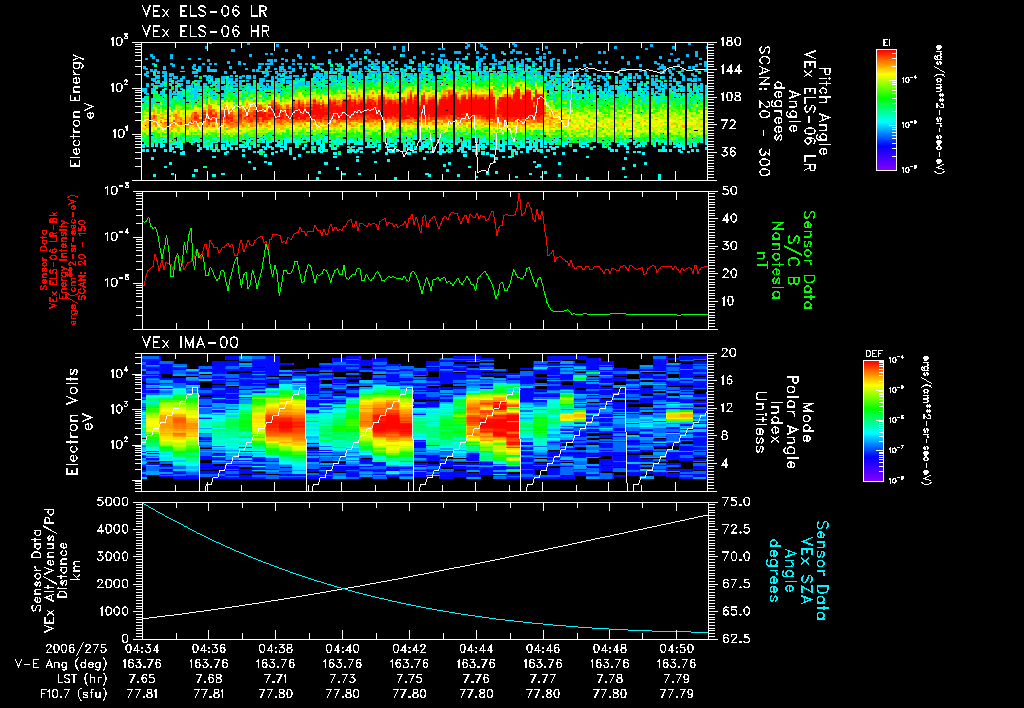
Task: Click the LST value '7.65'
Action: 142,679
